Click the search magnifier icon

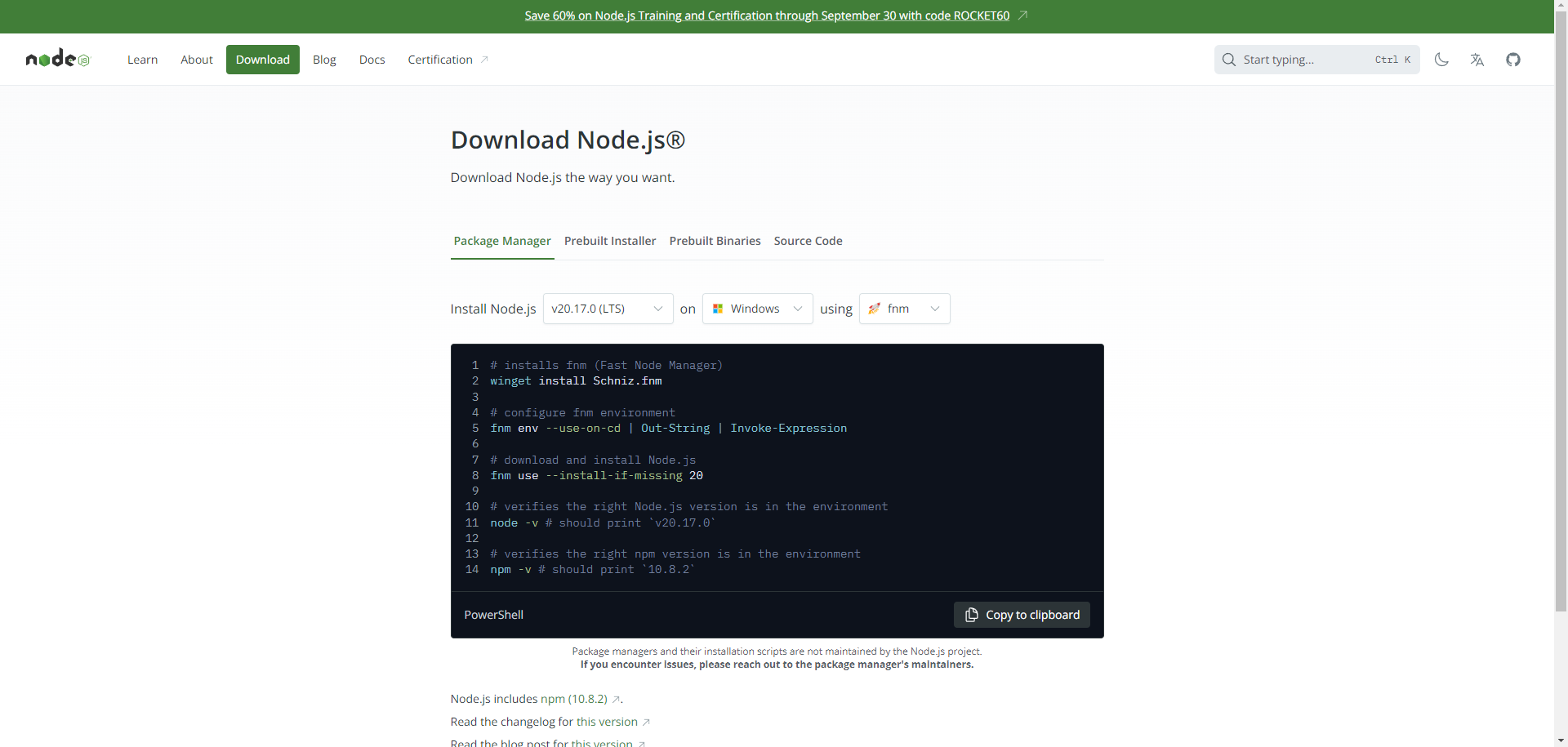point(1228,60)
